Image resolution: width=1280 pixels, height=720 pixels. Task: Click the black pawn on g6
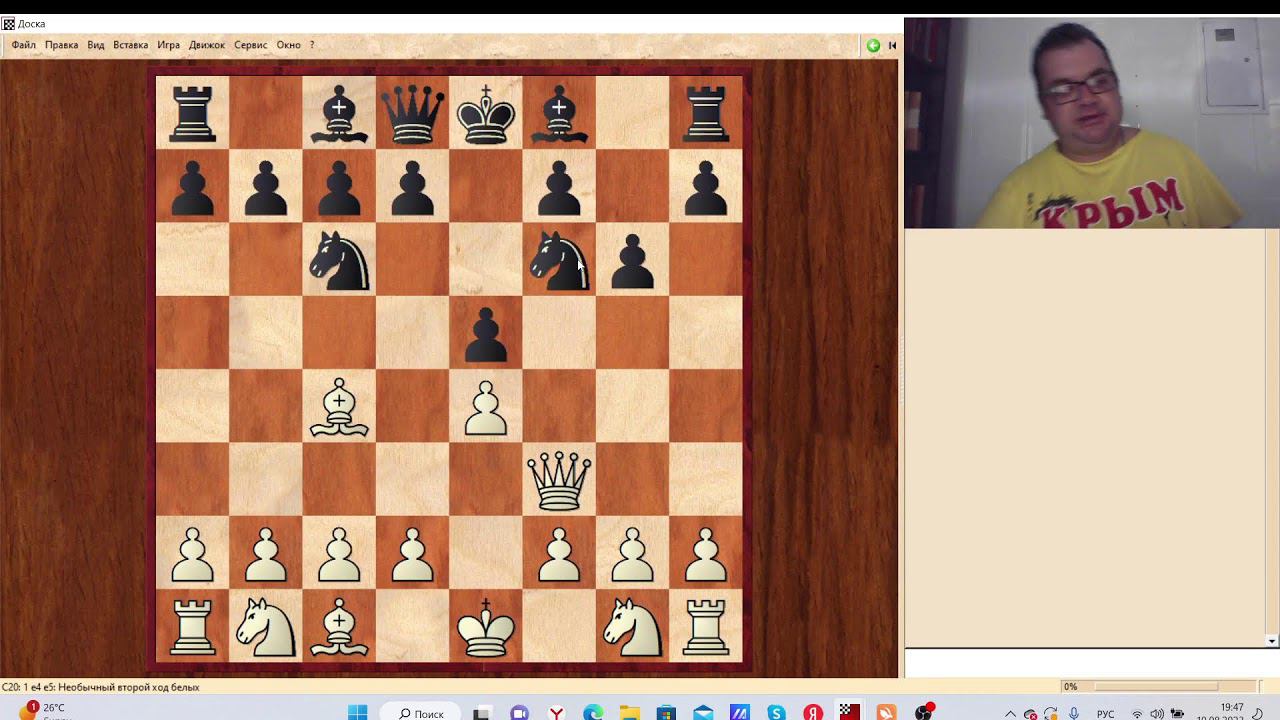(632, 262)
